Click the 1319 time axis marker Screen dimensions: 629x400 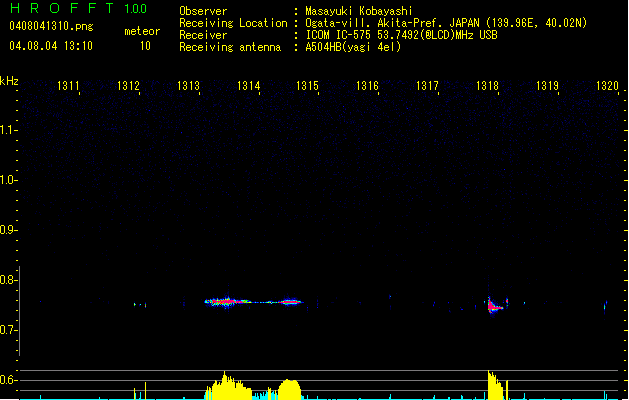(548, 86)
